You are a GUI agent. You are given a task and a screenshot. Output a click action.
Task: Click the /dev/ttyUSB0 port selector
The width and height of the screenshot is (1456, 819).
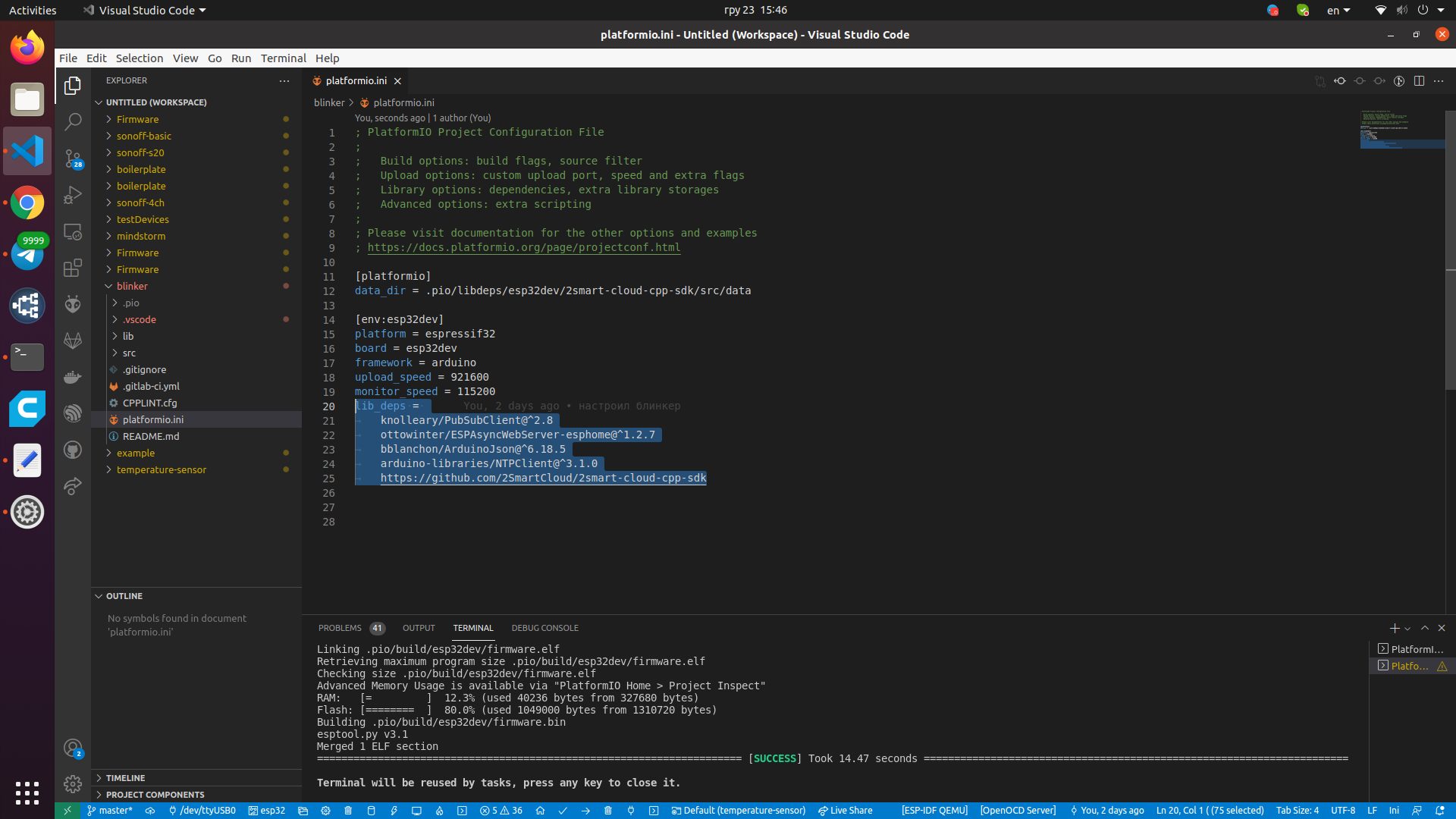202,811
